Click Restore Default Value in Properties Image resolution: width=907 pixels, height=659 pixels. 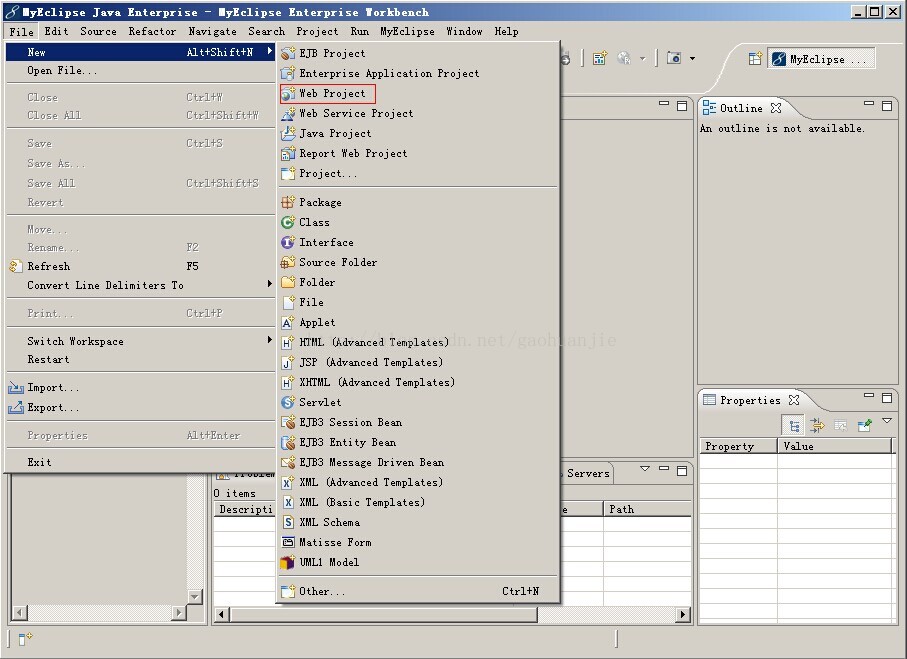[840, 426]
